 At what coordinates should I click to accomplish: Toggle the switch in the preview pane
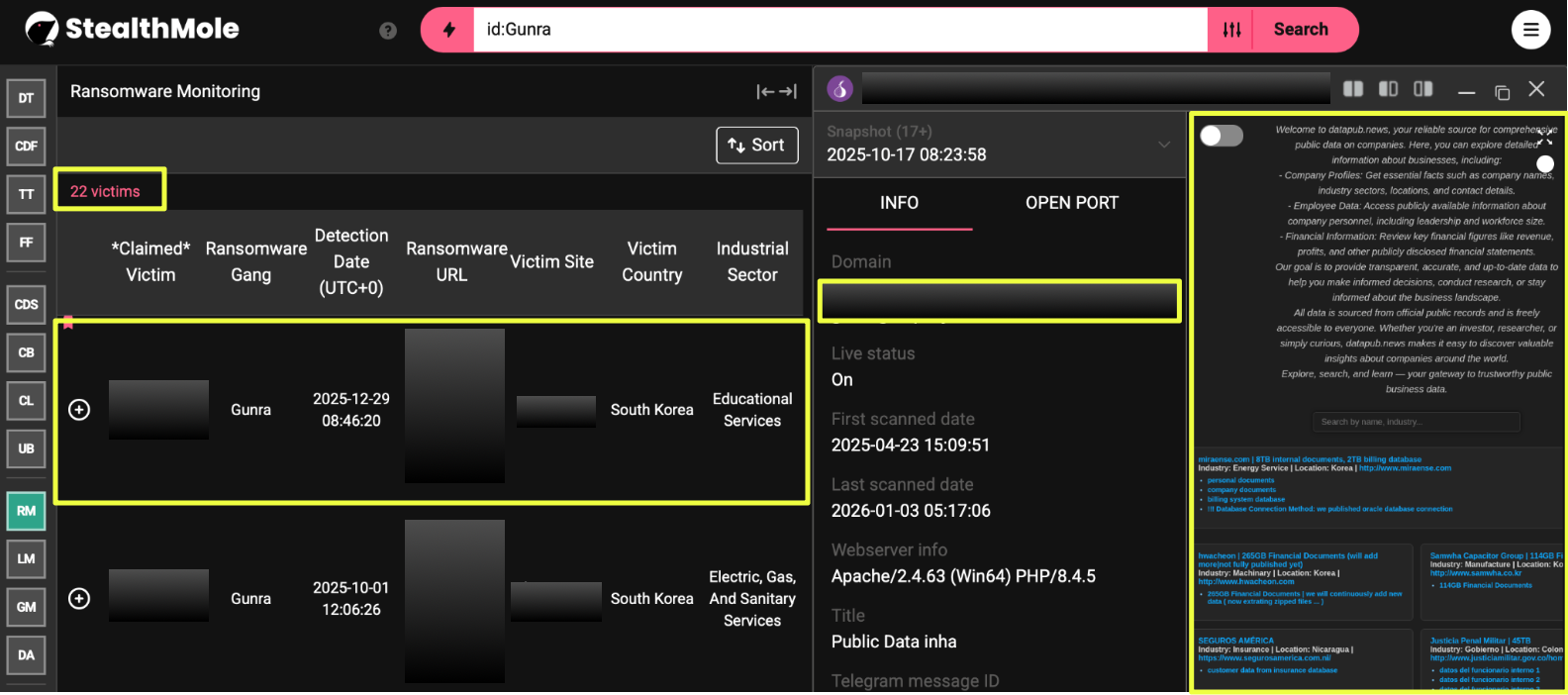(1222, 136)
